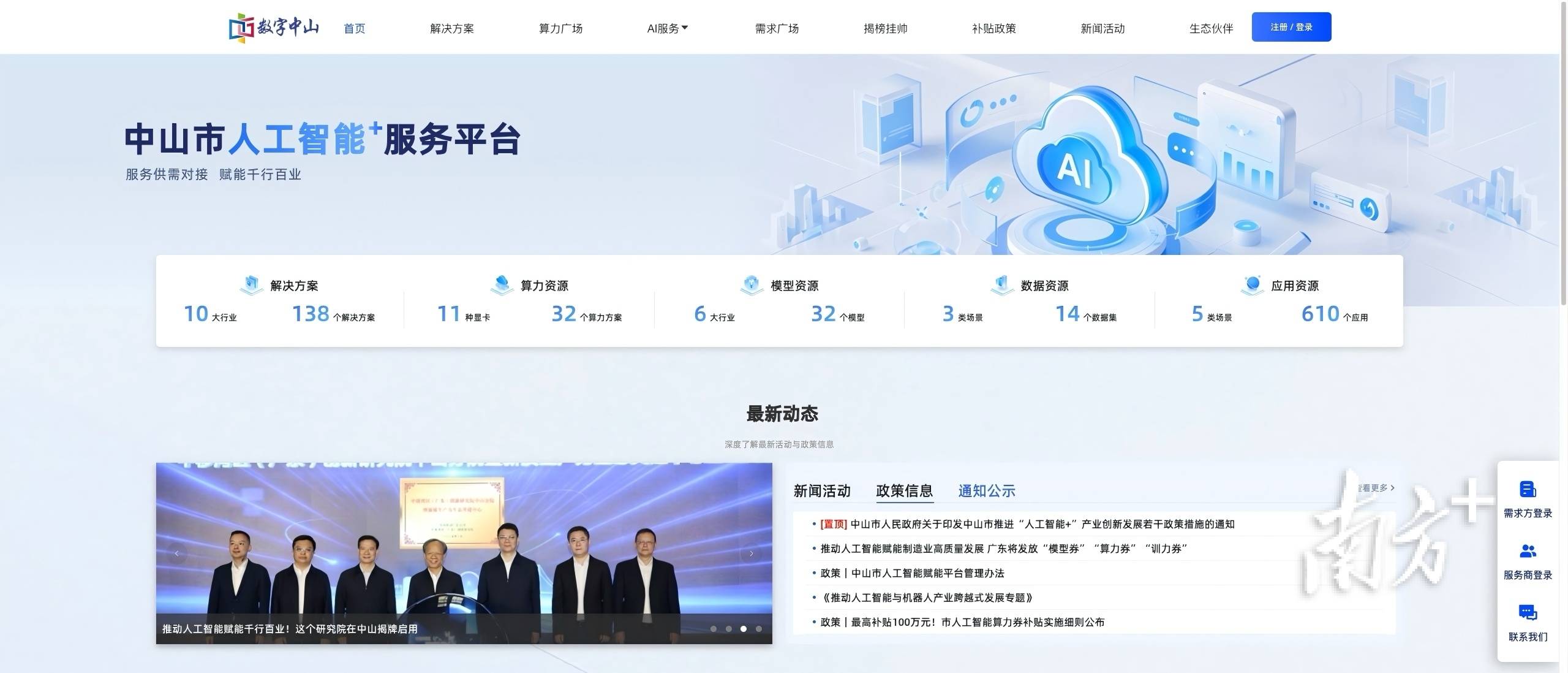Click the 算力资源 cloud icon
The width and height of the screenshot is (1568, 673).
click(502, 285)
